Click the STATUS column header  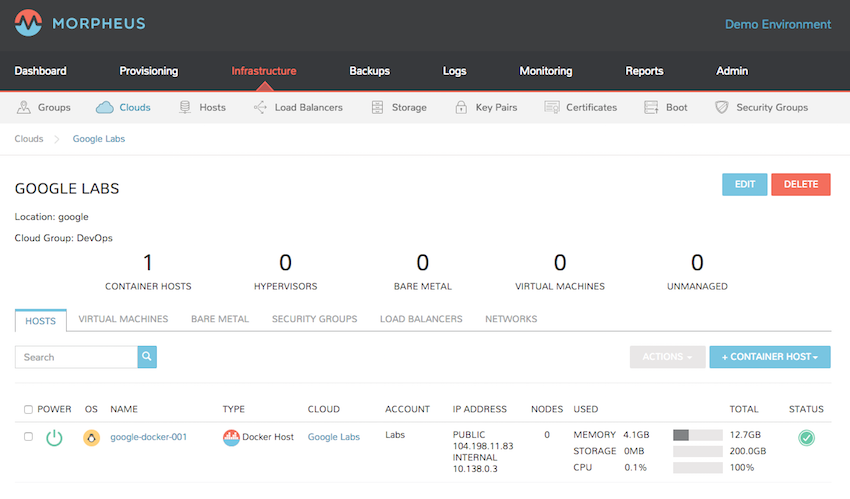806,409
